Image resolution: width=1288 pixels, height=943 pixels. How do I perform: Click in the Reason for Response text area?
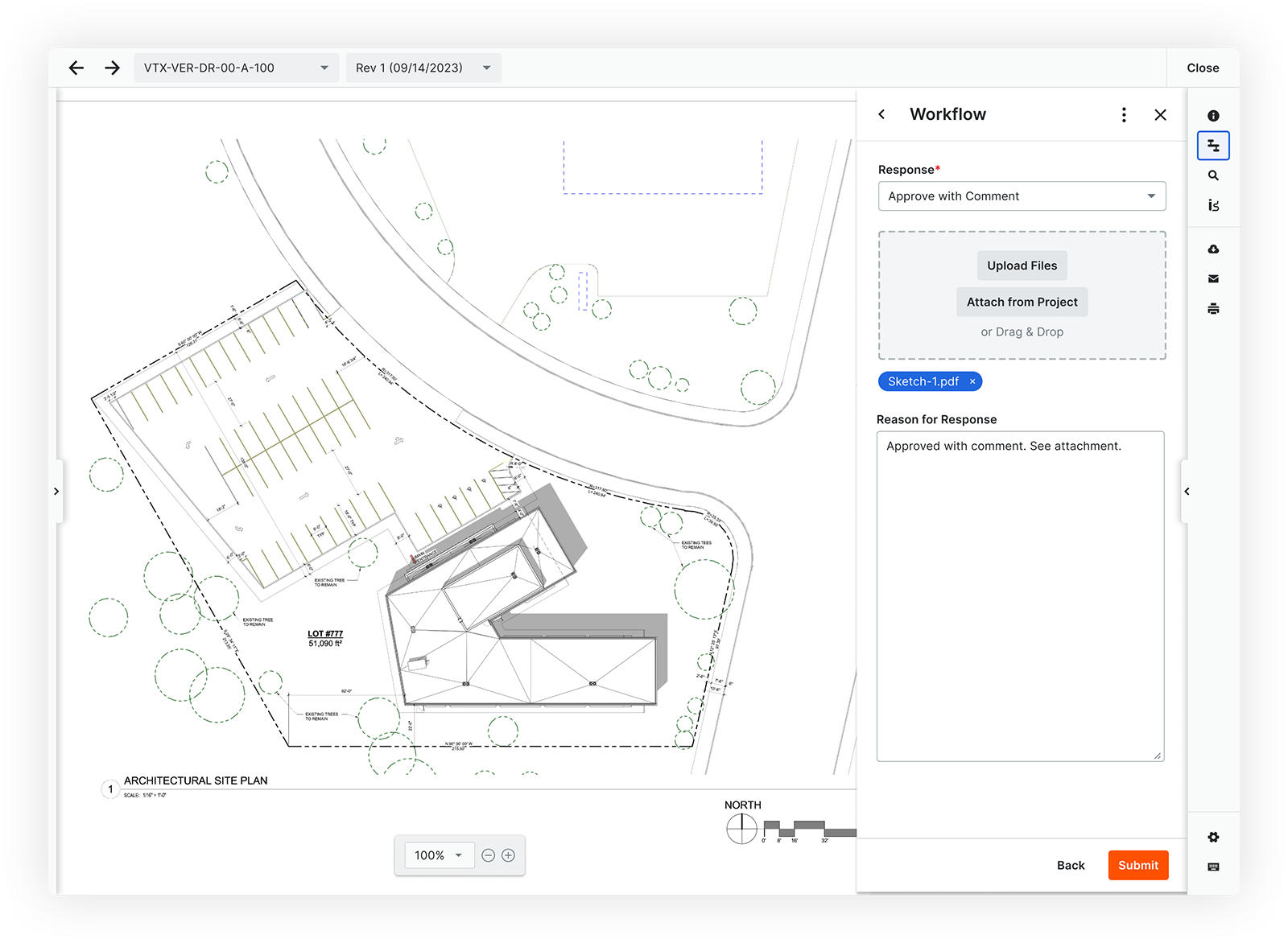tap(1021, 596)
